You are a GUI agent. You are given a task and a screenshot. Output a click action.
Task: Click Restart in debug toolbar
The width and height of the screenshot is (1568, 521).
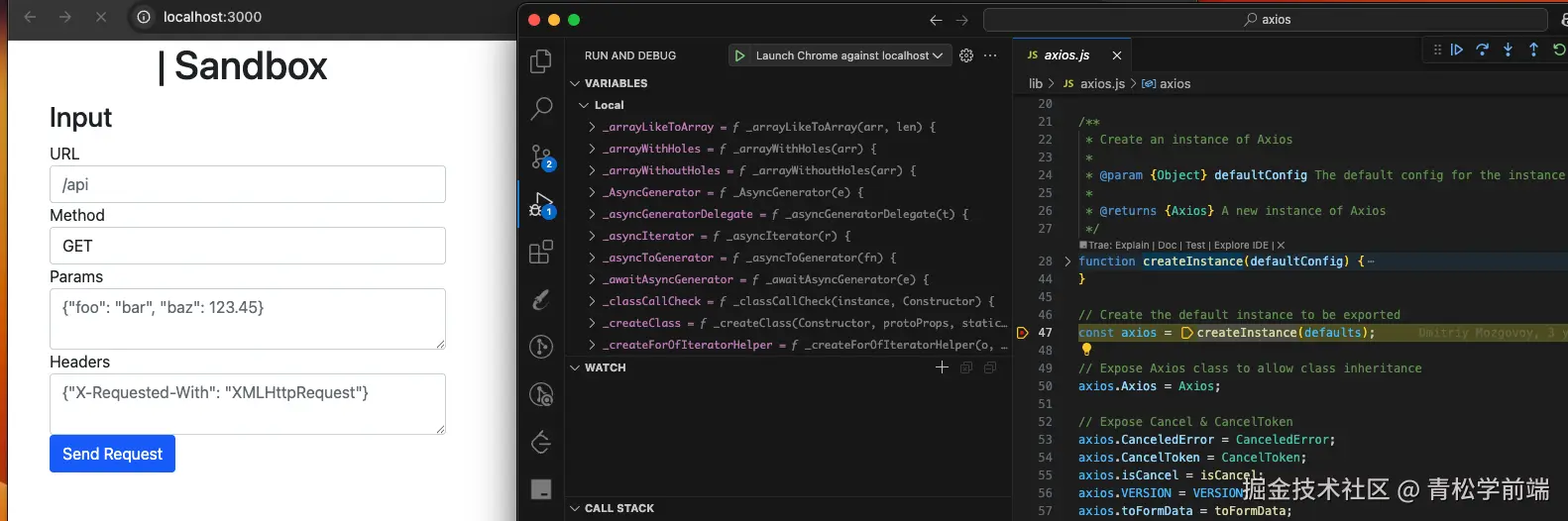click(1559, 50)
